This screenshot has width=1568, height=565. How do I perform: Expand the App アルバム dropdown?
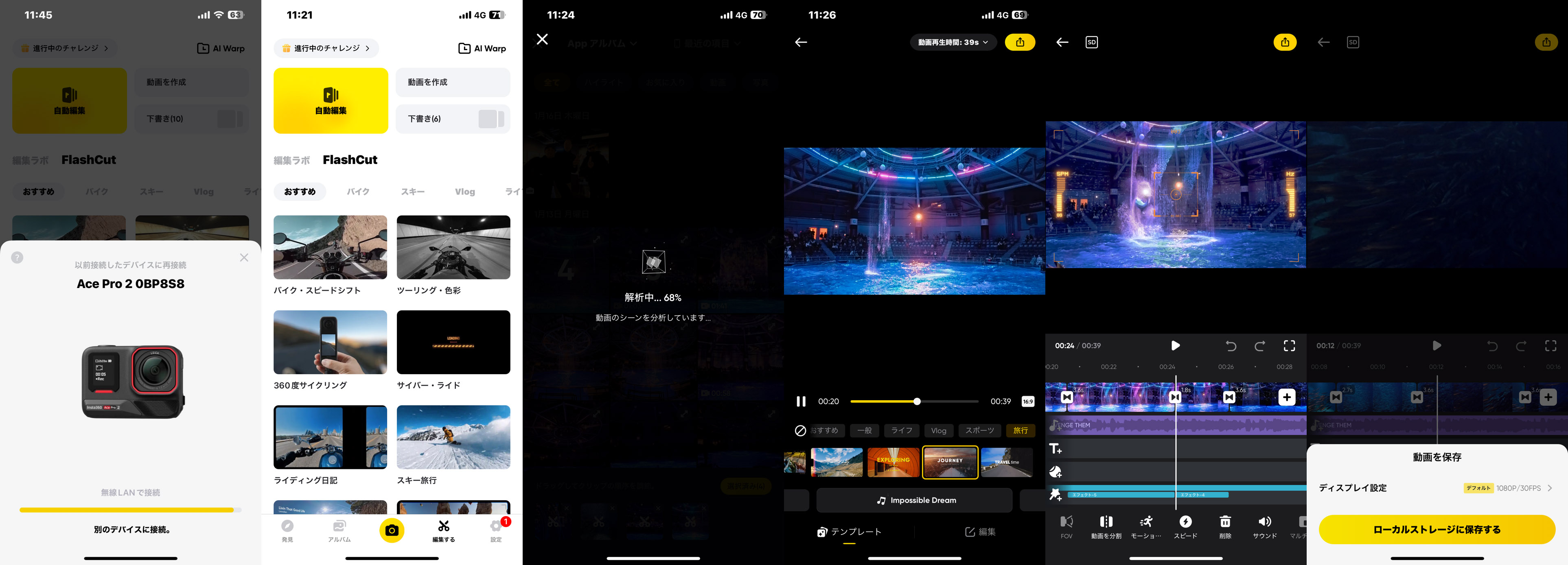(601, 43)
